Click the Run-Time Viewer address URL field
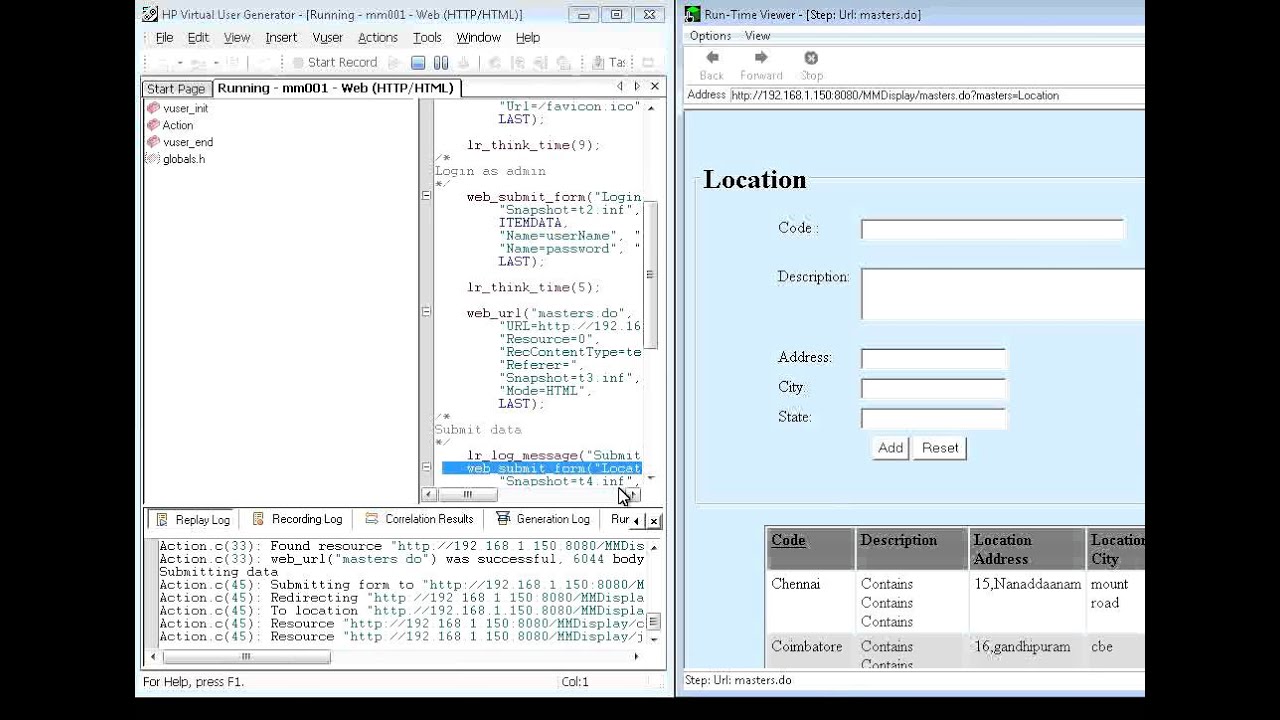The image size is (1280, 720). pyautogui.click(x=937, y=96)
